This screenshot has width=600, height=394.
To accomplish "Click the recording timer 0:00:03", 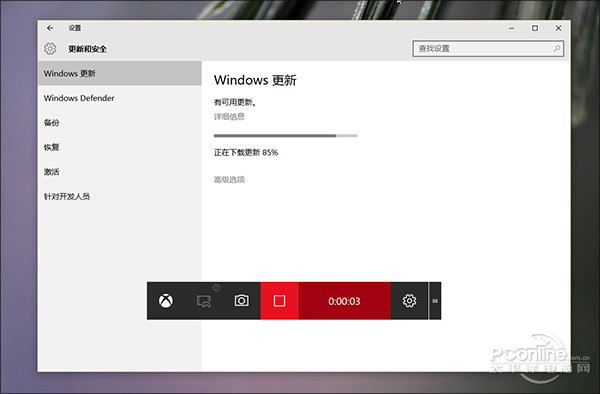I will pos(344,301).
